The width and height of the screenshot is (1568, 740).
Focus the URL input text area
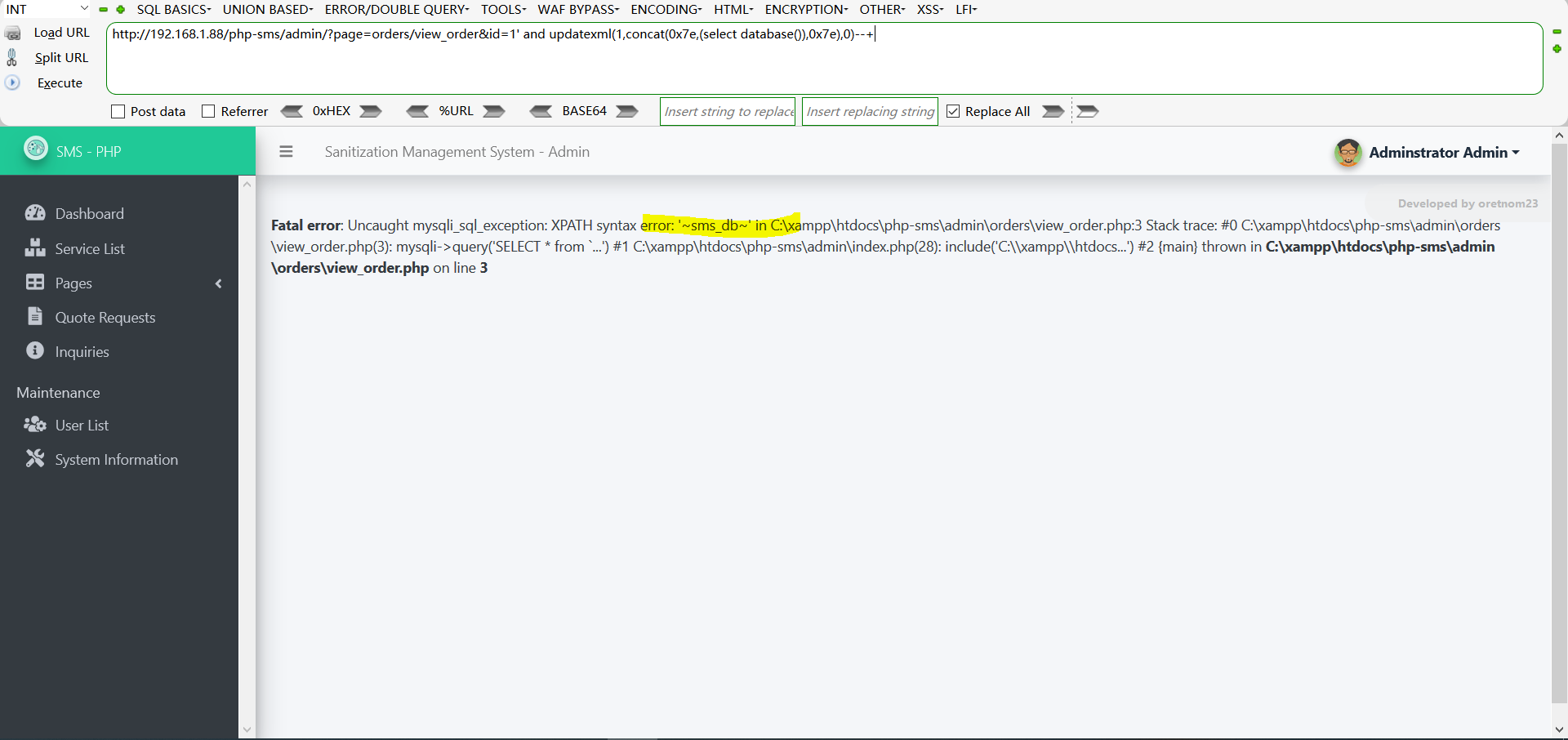[x=825, y=58]
